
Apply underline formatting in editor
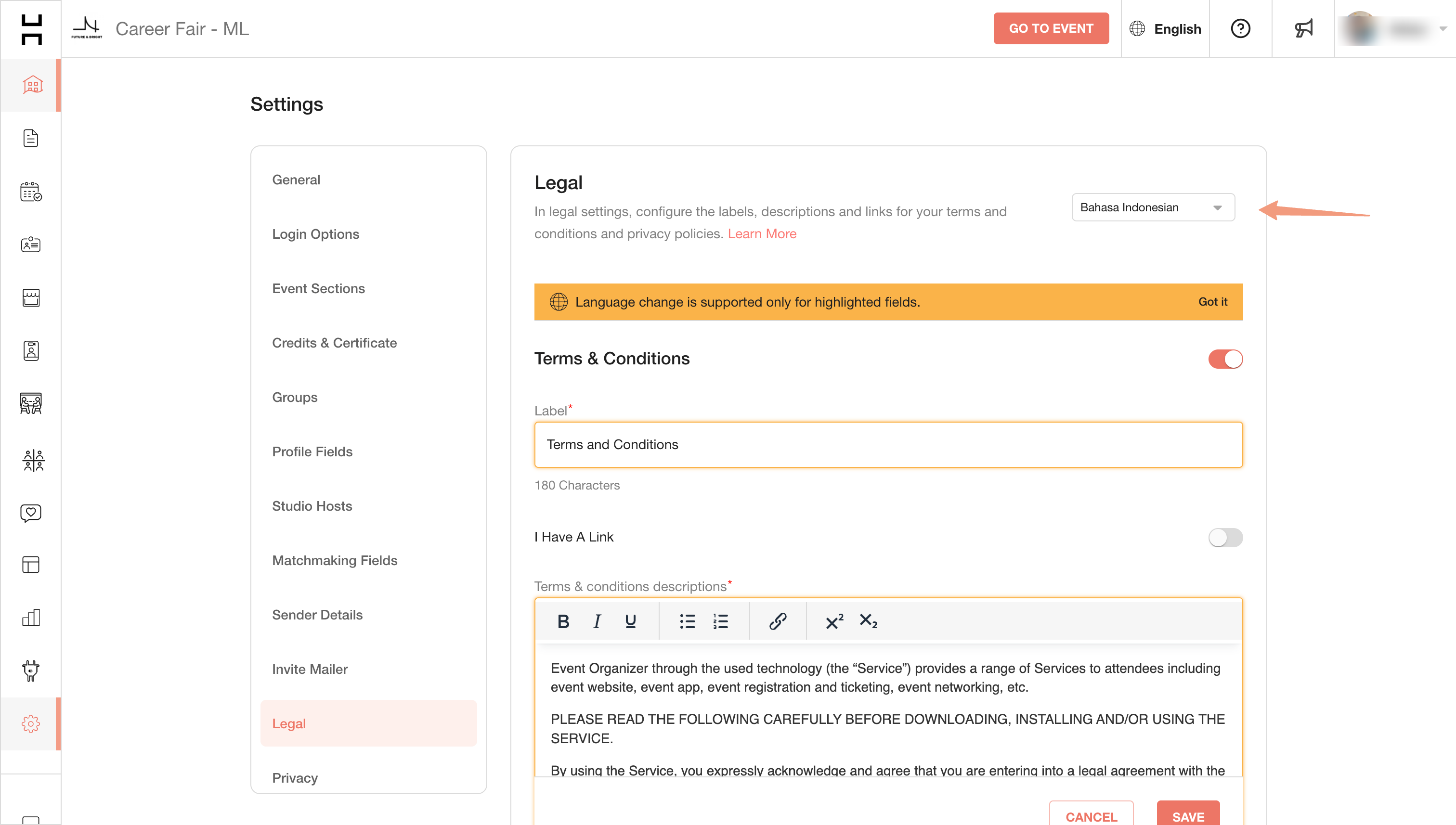(x=630, y=621)
